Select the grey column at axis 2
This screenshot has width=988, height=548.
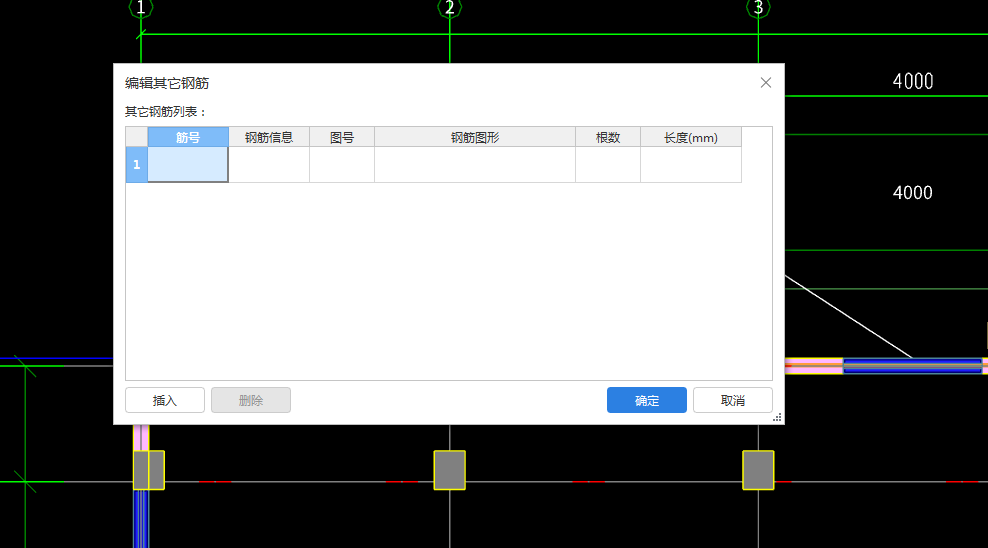tap(449, 470)
